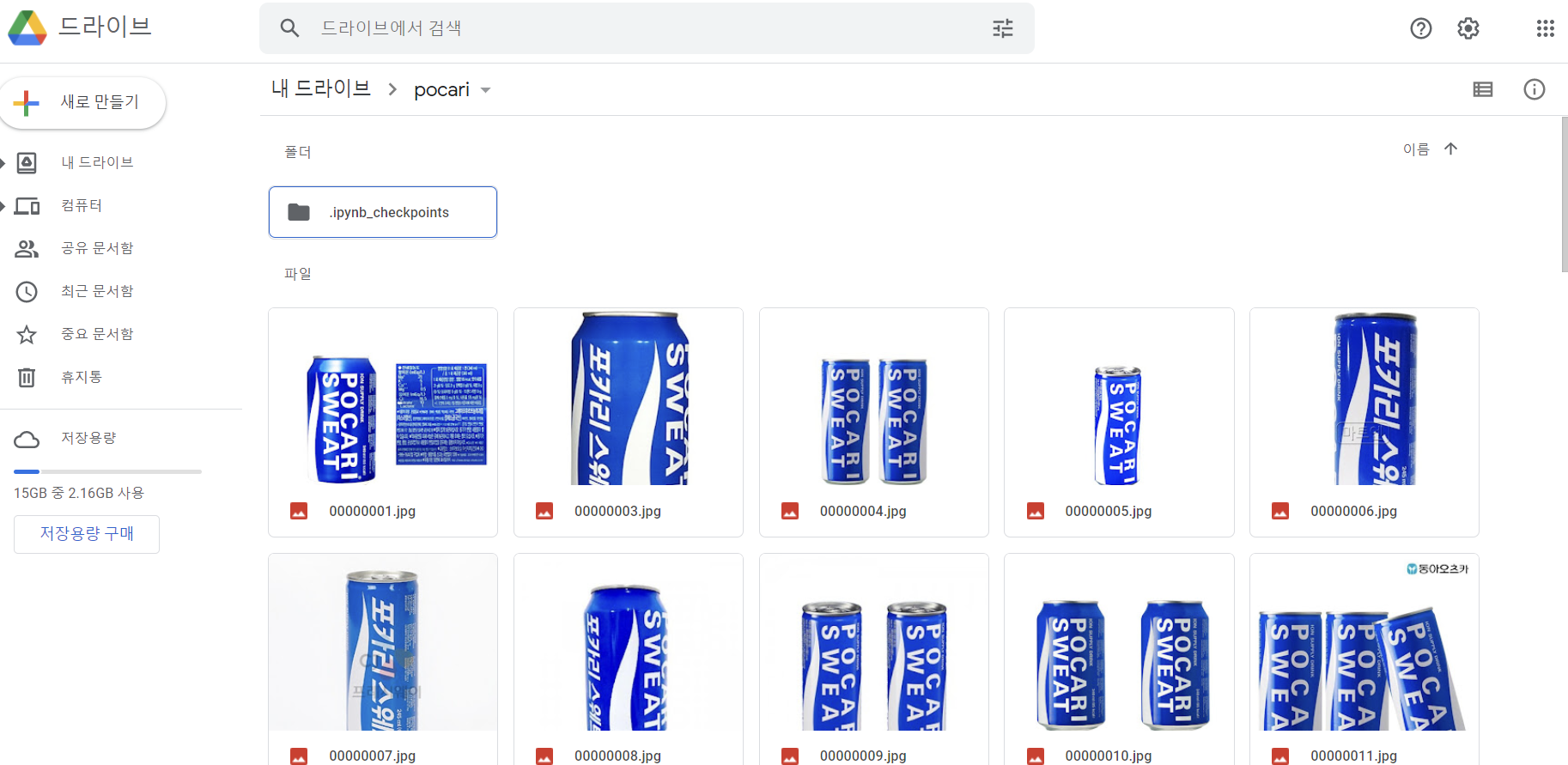Open the Google apps grid
The width and height of the screenshot is (1568, 765).
tap(1546, 28)
